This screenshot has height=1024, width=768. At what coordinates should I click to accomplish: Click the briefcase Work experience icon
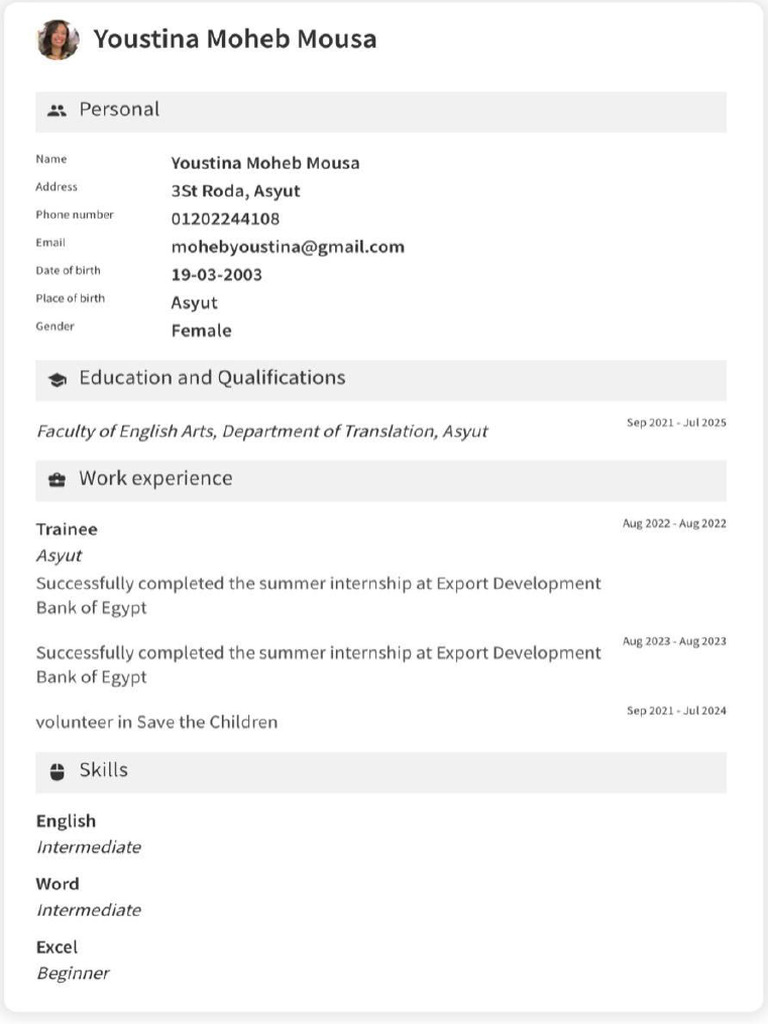click(x=57, y=480)
